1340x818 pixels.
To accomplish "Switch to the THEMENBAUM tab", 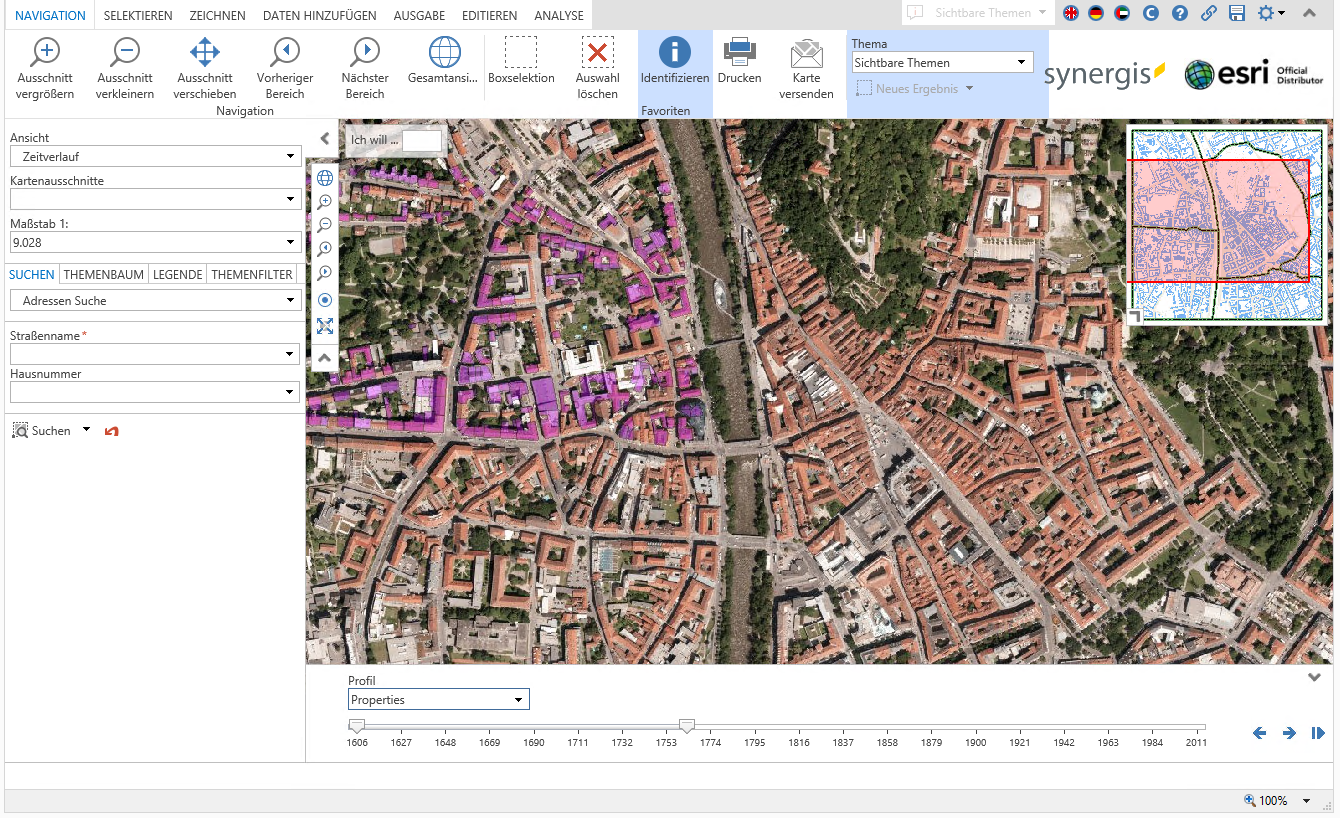I will pyautogui.click(x=104, y=275).
